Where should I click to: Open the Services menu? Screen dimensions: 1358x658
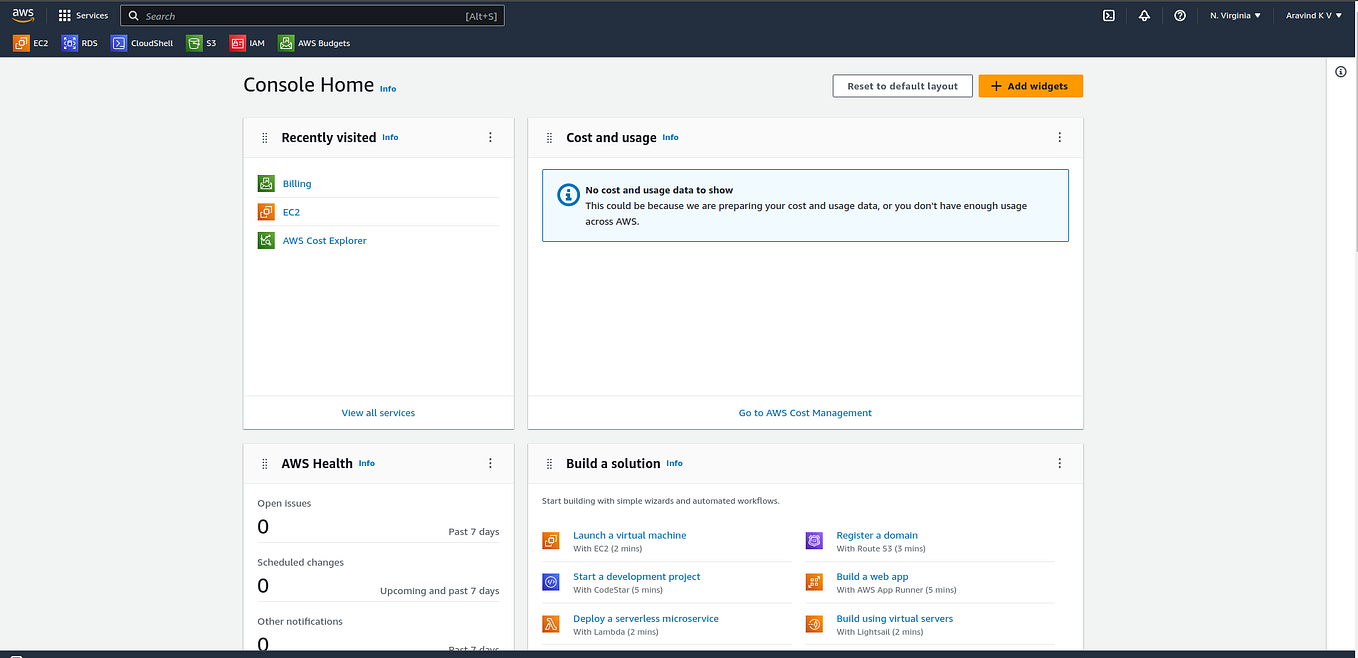[82, 14]
